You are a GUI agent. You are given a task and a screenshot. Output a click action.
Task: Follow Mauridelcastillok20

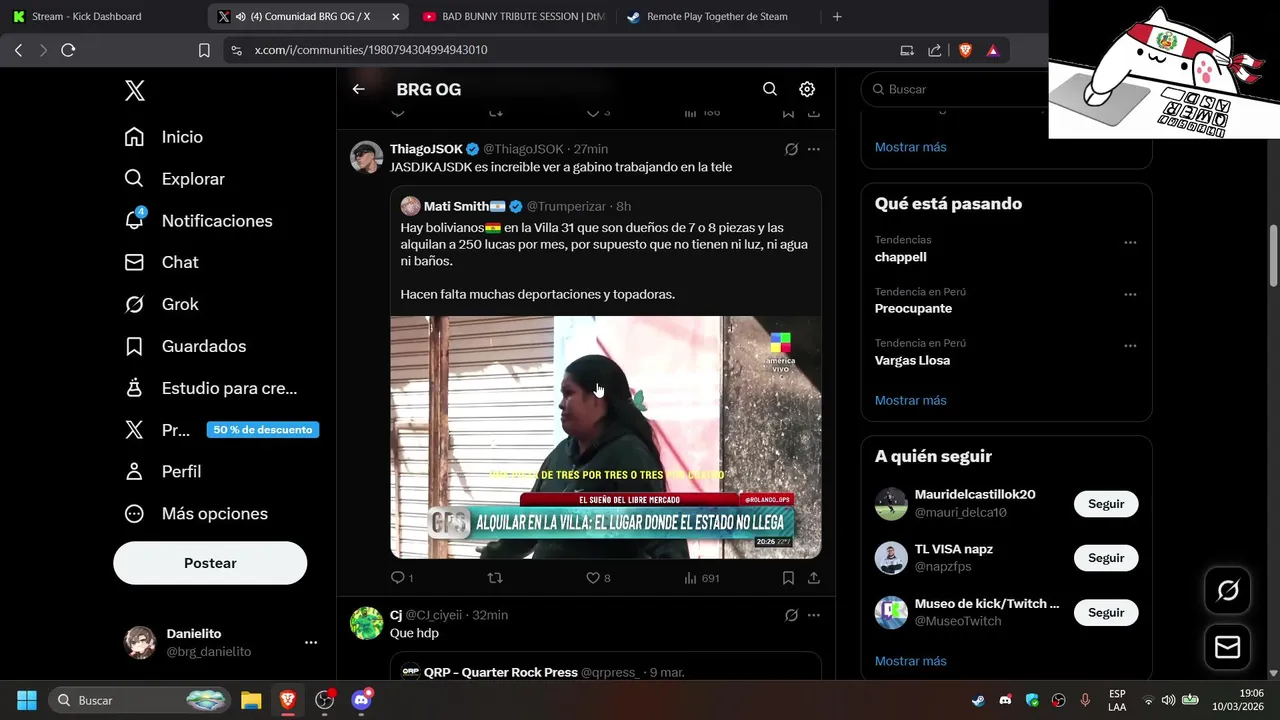(x=1106, y=504)
